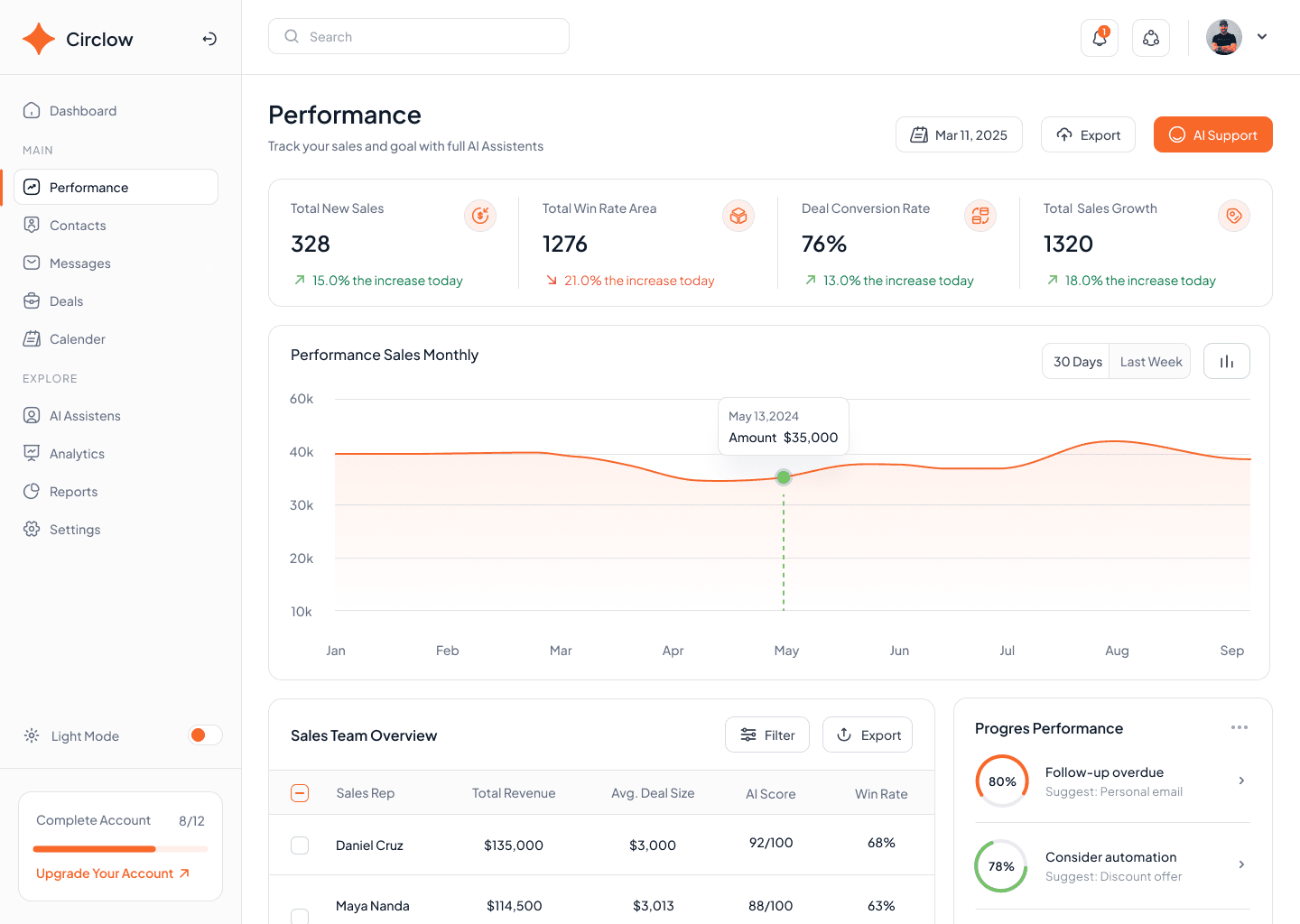Click the AI Support button
The image size is (1300, 924).
click(1213, 134)
